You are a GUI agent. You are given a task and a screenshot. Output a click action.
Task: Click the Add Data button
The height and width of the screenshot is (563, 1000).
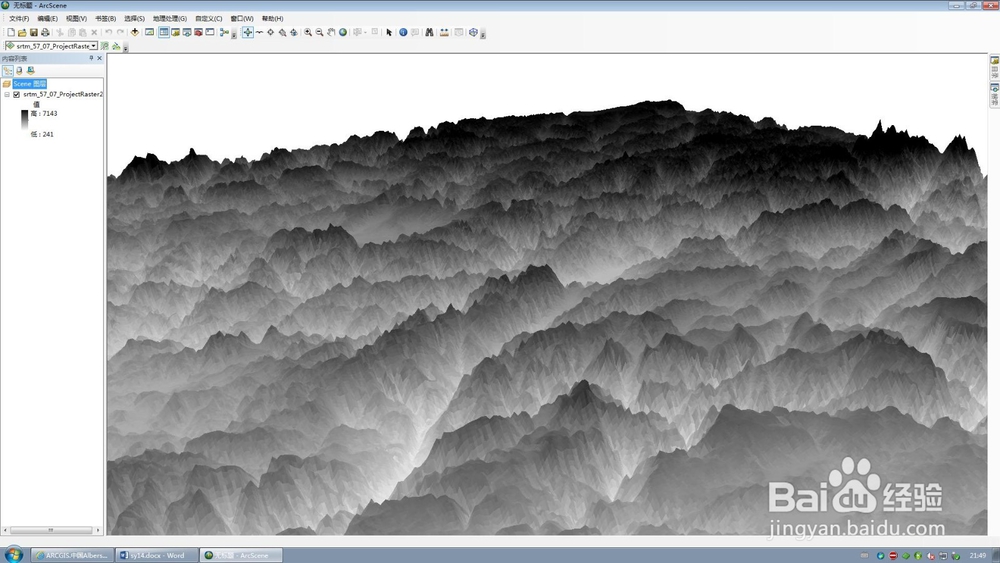pos(135,32)
